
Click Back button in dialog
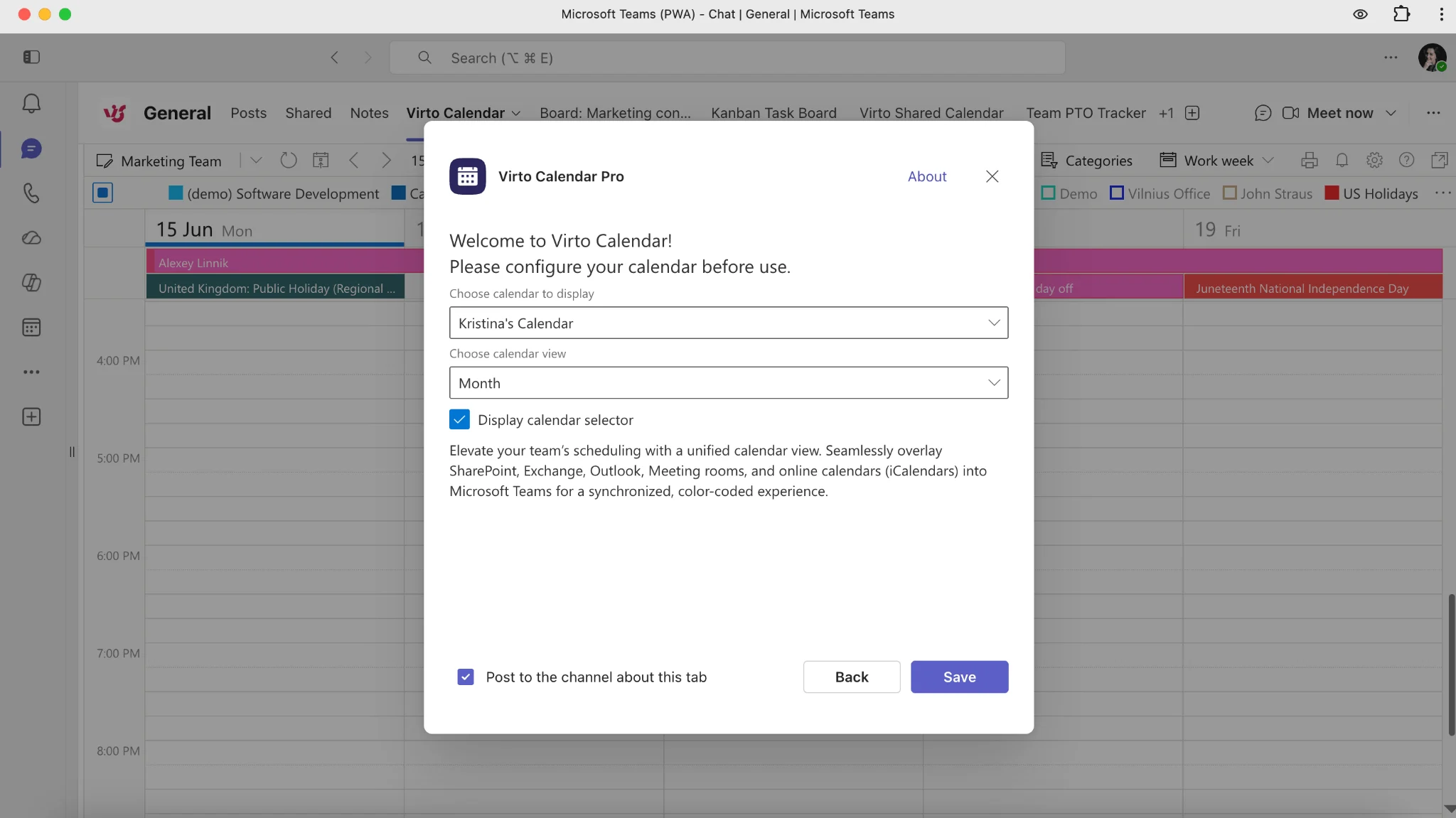[851, 677]
